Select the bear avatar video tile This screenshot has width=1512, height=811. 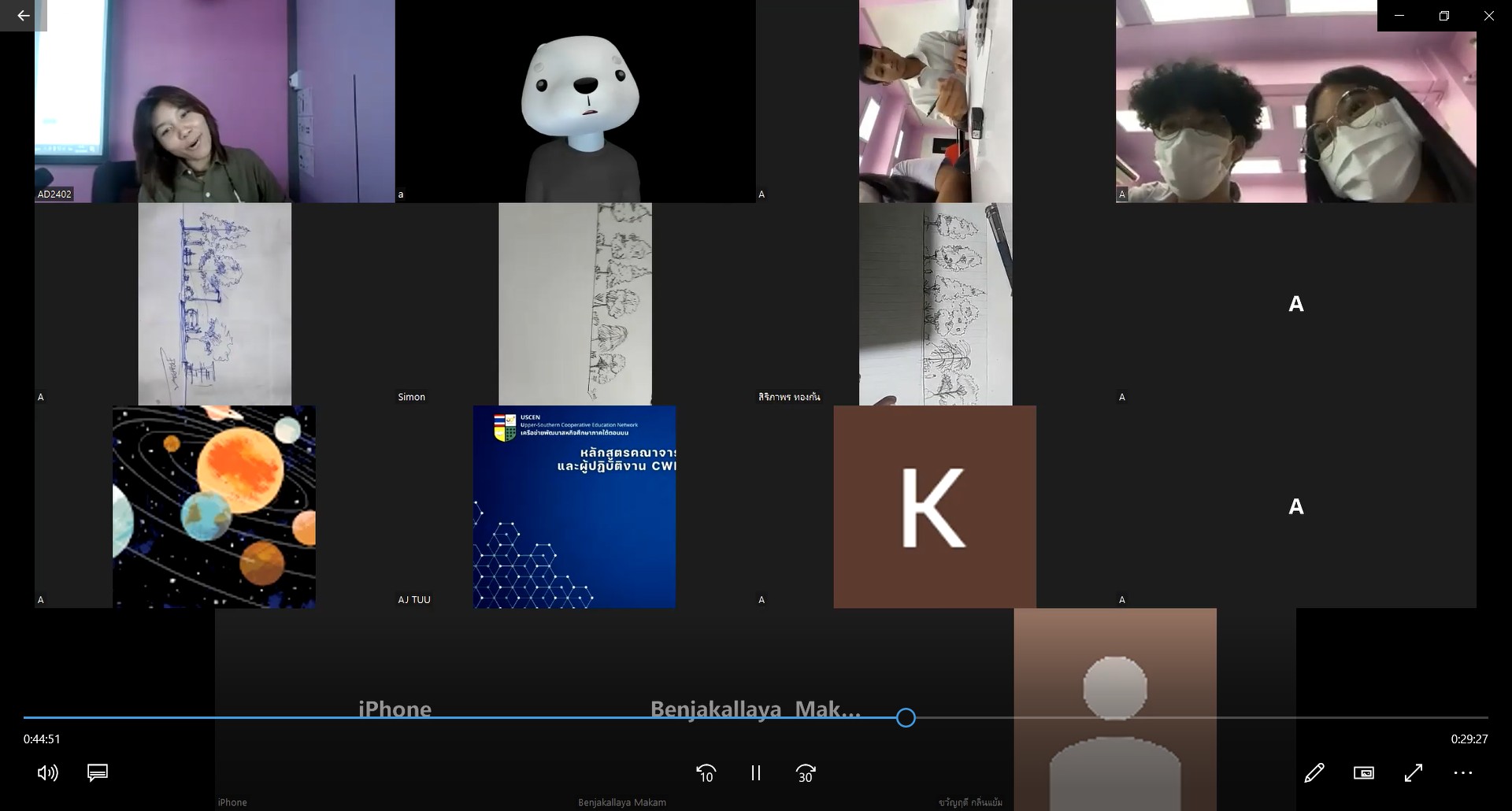(x=575, y=101)
